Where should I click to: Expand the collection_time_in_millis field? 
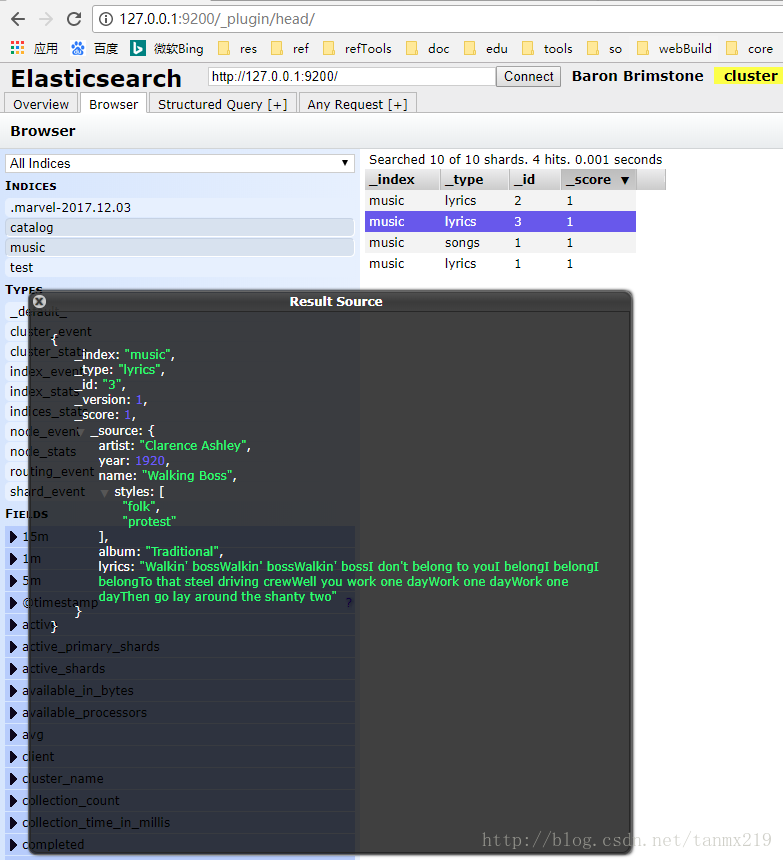click(x=14, y=822)
